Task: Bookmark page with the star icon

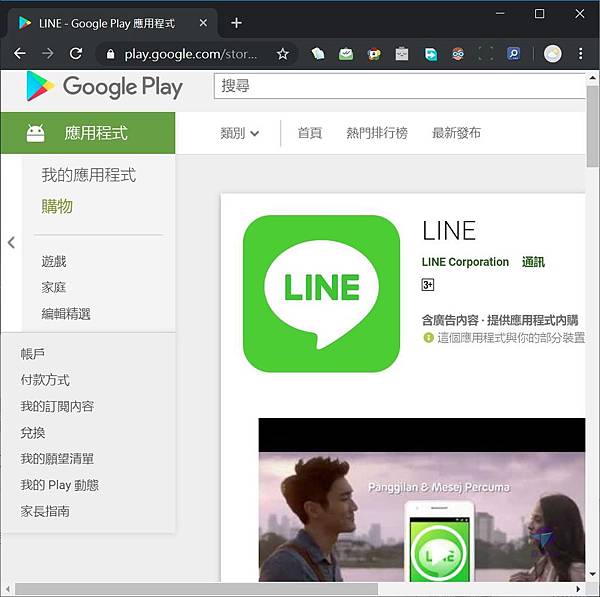Action: point(282,54)
